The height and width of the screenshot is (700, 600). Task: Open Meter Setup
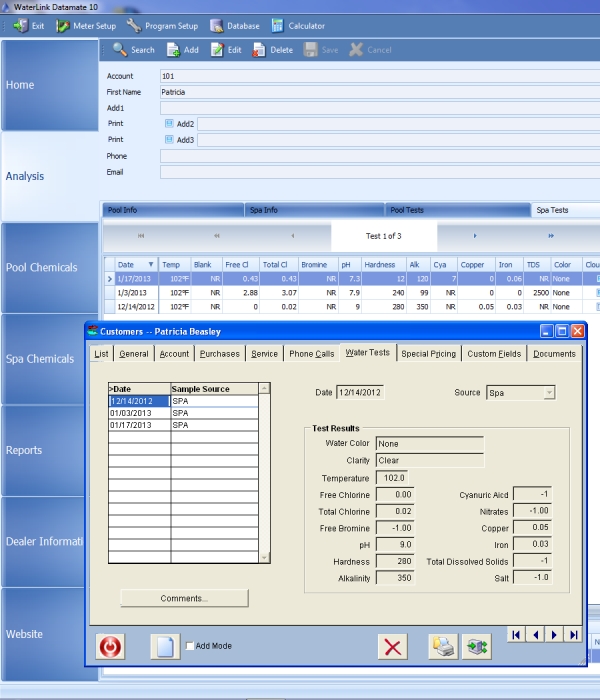[86, 26]
